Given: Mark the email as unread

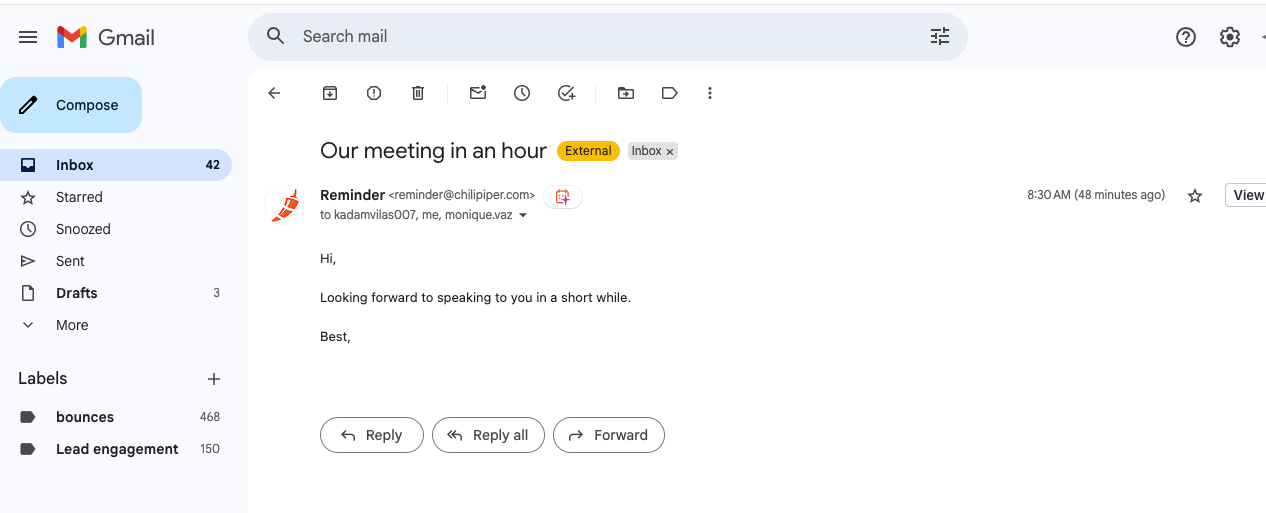Looking at the screenshot, I should coord(478,93).
